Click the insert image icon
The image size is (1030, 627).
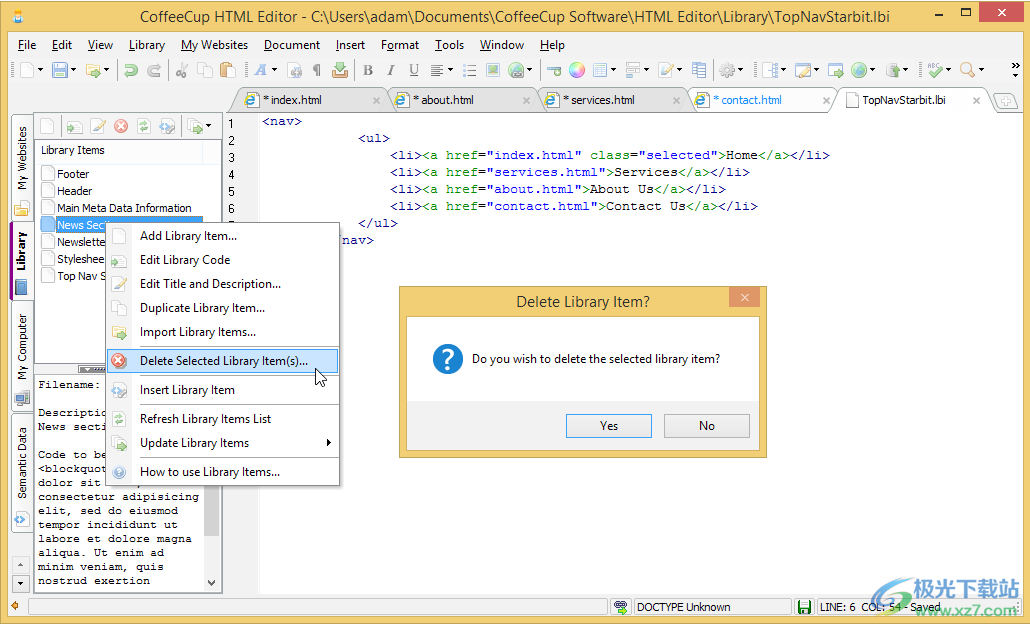(493, 70)
